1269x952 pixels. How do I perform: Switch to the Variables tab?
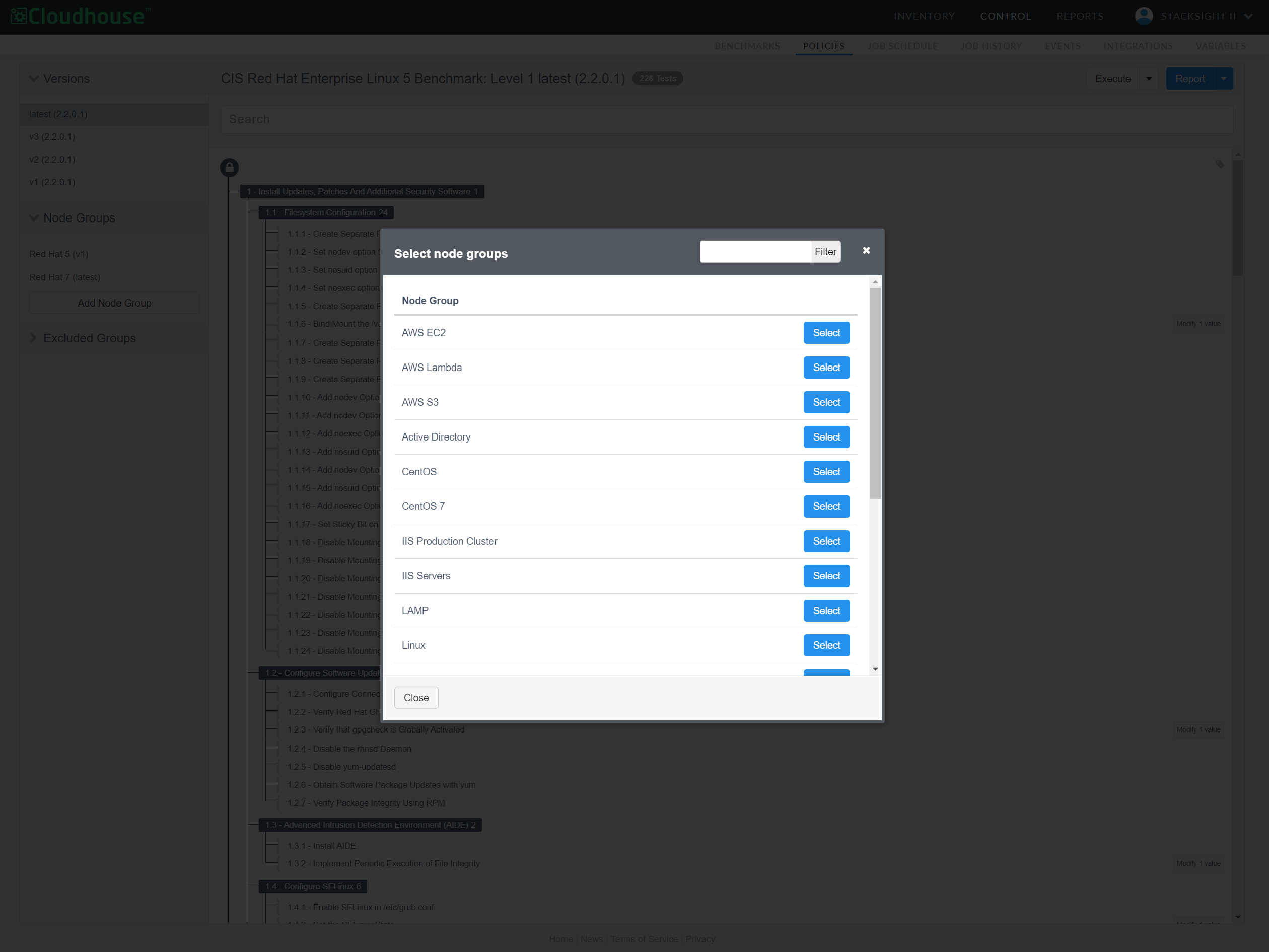pyautogui.click(x=1221, y=46)
